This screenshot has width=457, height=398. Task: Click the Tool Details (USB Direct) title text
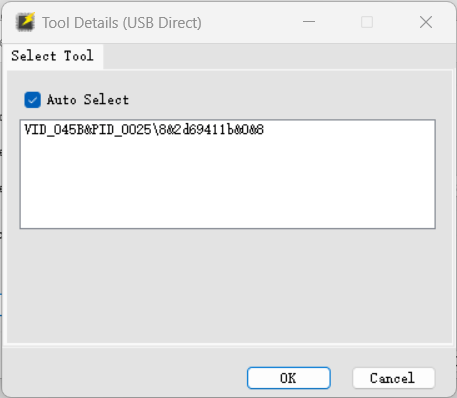coord(122,23)
